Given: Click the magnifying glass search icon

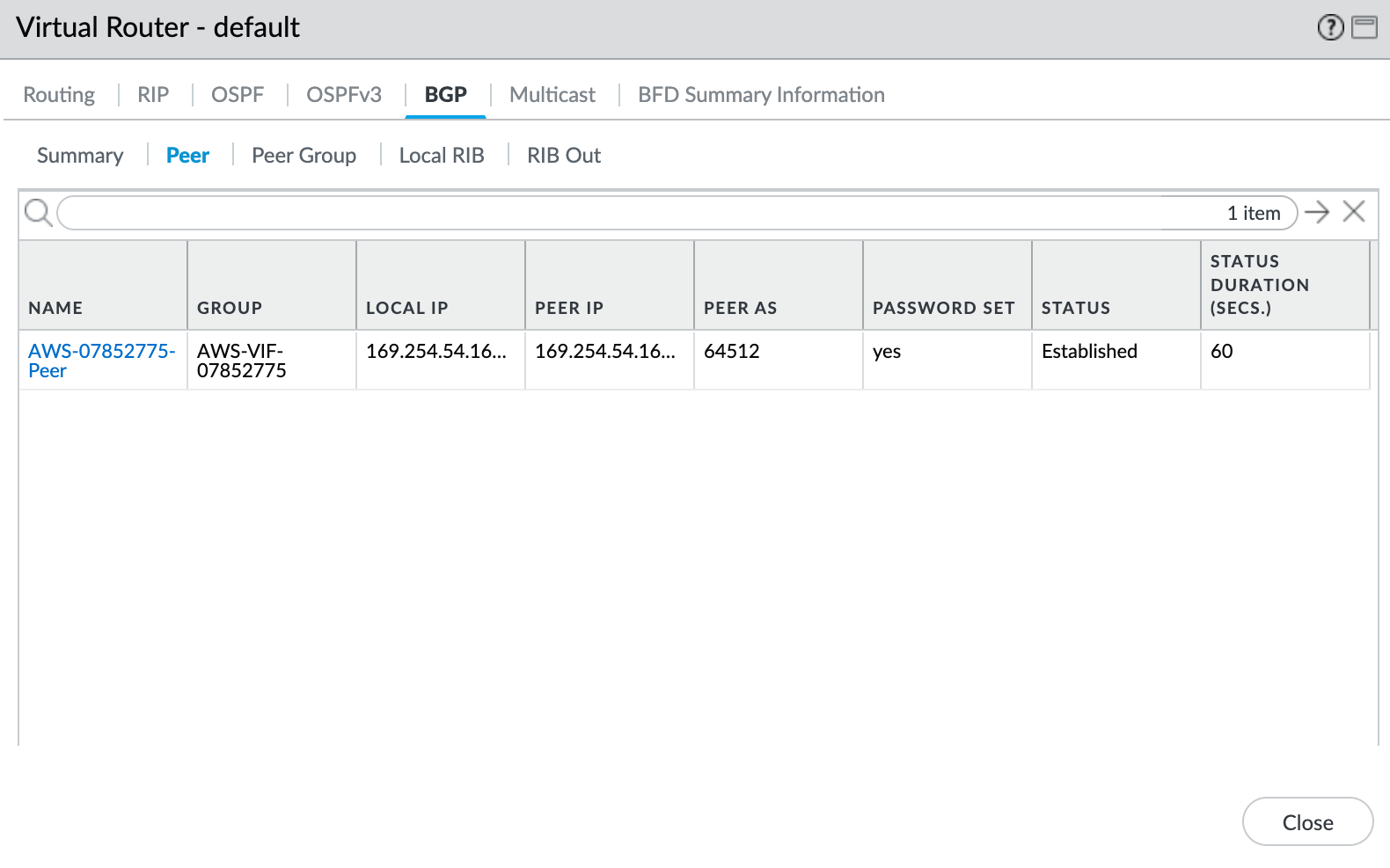Looking at the screenshot, I should 38,213.
